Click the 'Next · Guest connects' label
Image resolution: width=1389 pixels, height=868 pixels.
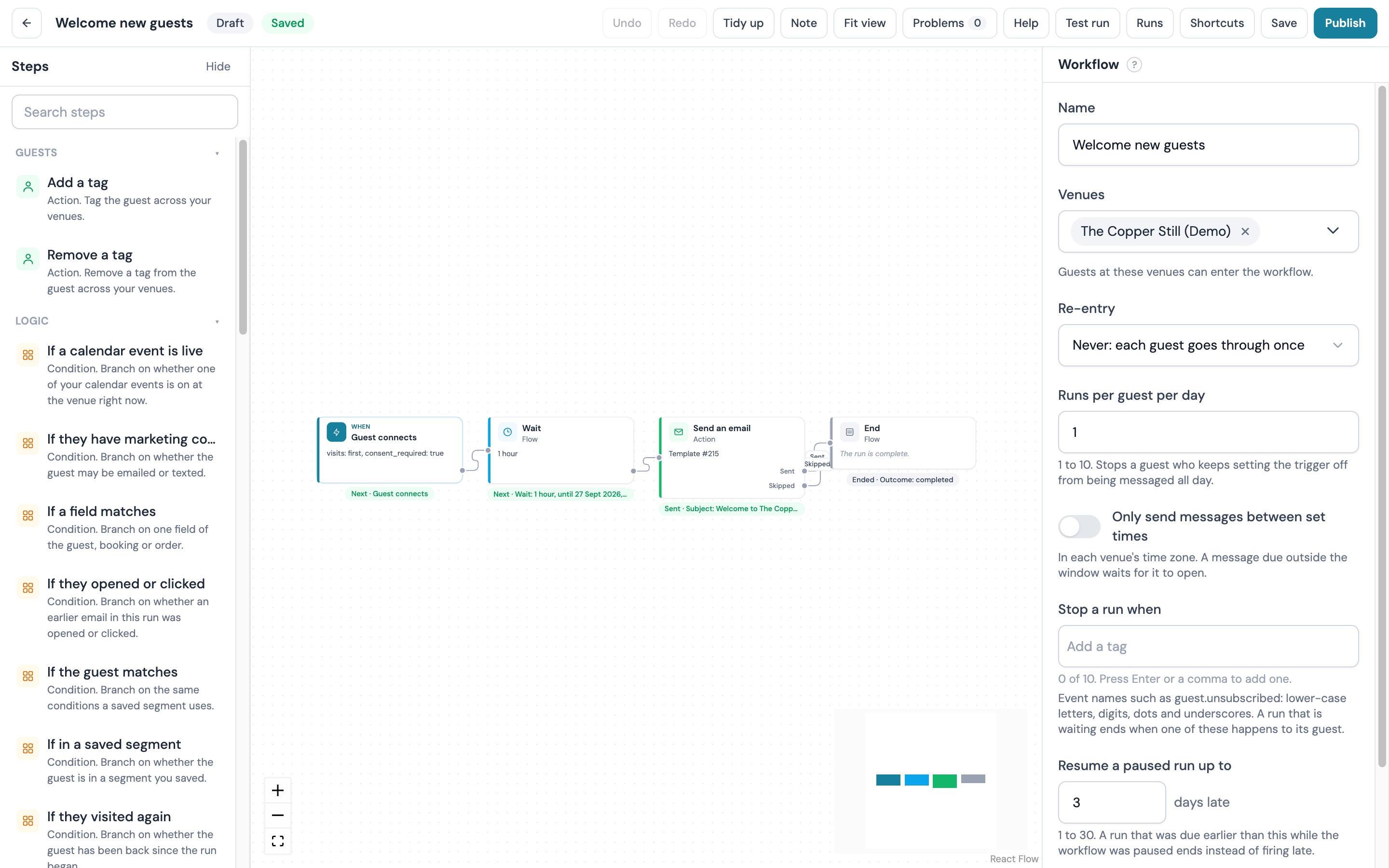[389, 494]
